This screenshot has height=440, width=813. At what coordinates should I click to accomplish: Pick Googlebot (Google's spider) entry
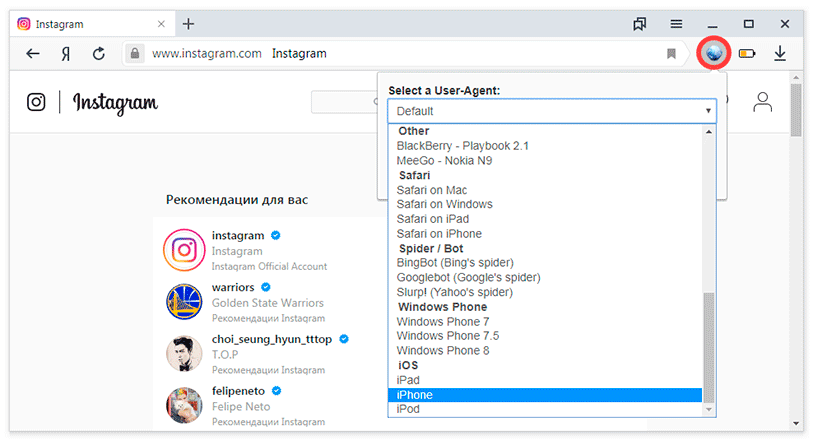468,277
